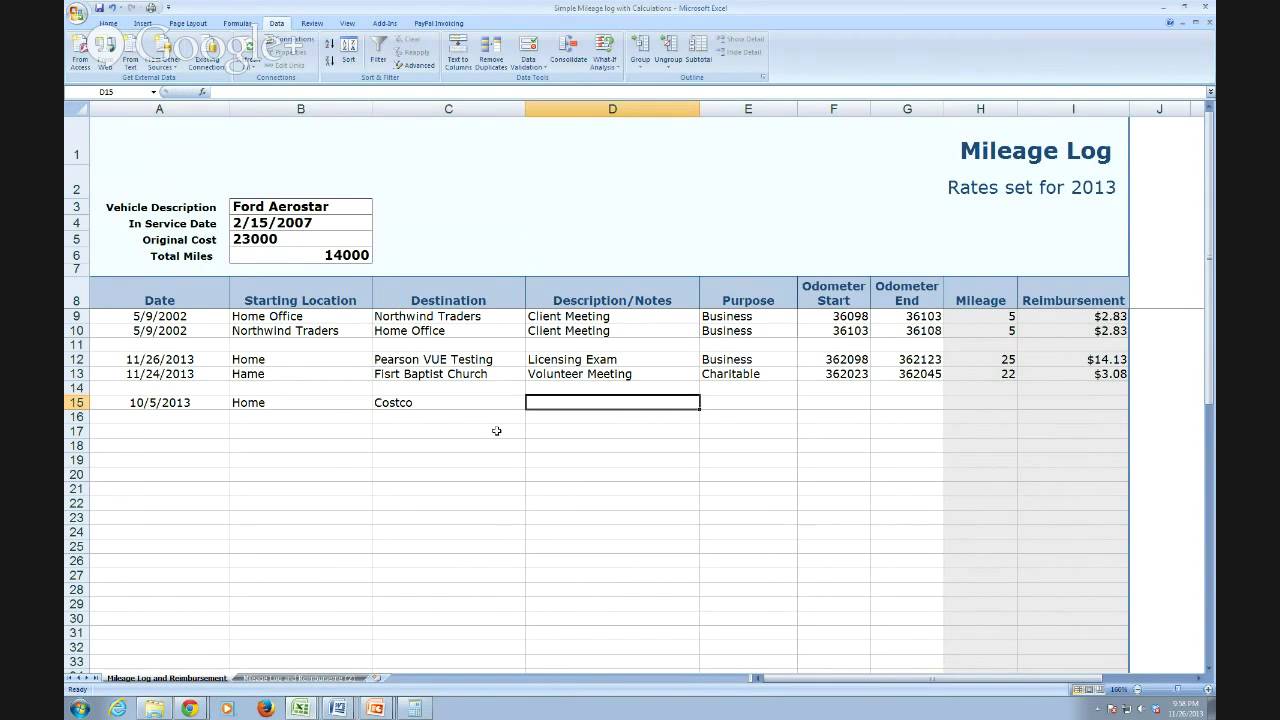Open the Insert tab
The image size is (1280, 720).
click(x=143, y=23)
